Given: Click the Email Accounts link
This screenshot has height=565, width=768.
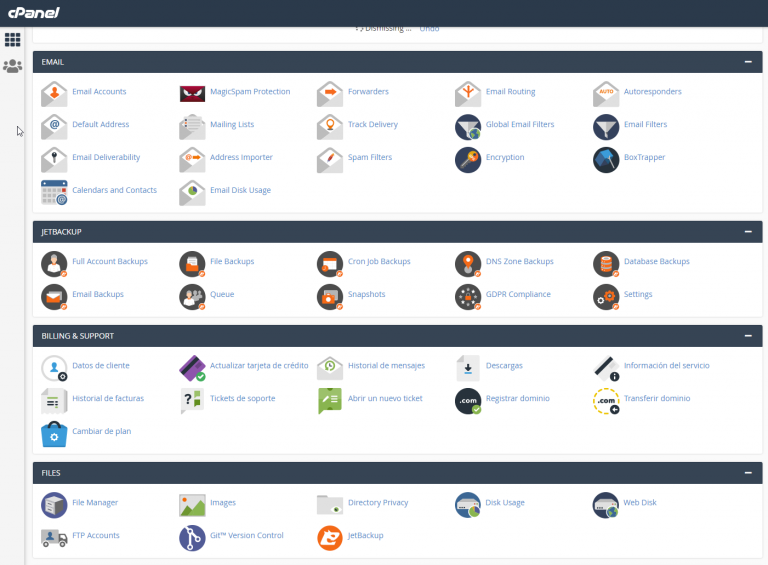Looking at the screenshot, I should click(99, 92).
